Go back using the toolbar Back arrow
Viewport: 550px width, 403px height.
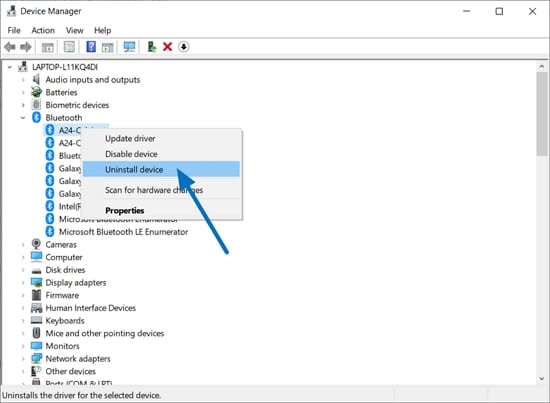(x=10, y=47)
